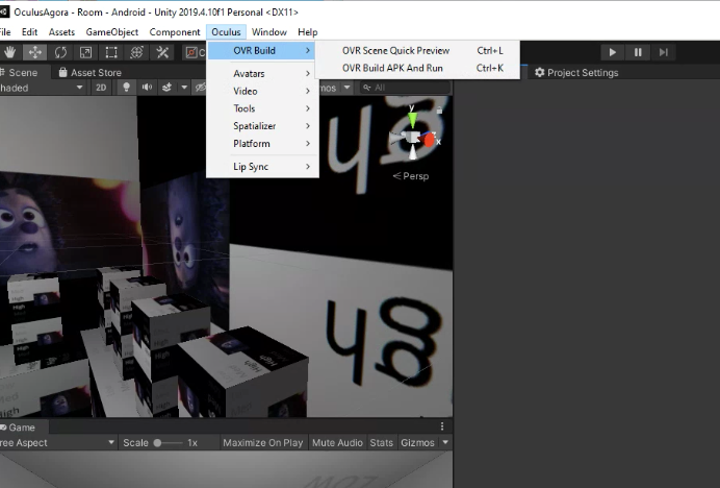Viewport: 720px width, 488px height.
Task: Open the Assets menu
Action: [x=62, y=32]
